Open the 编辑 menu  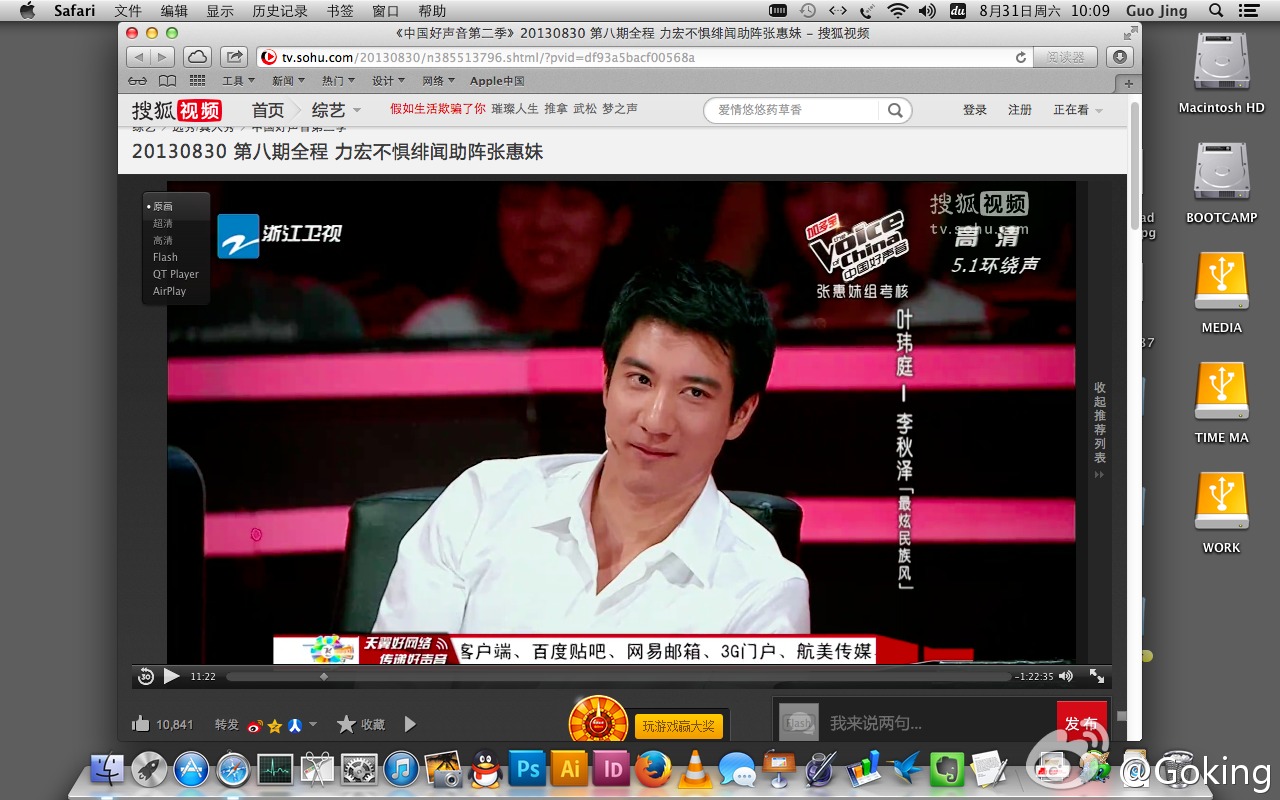tap(174, 11)
